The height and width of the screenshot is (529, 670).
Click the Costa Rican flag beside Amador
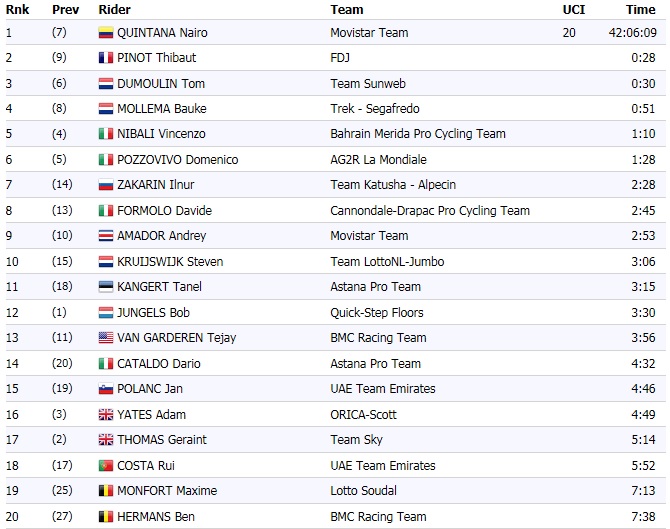pos(105,236)
